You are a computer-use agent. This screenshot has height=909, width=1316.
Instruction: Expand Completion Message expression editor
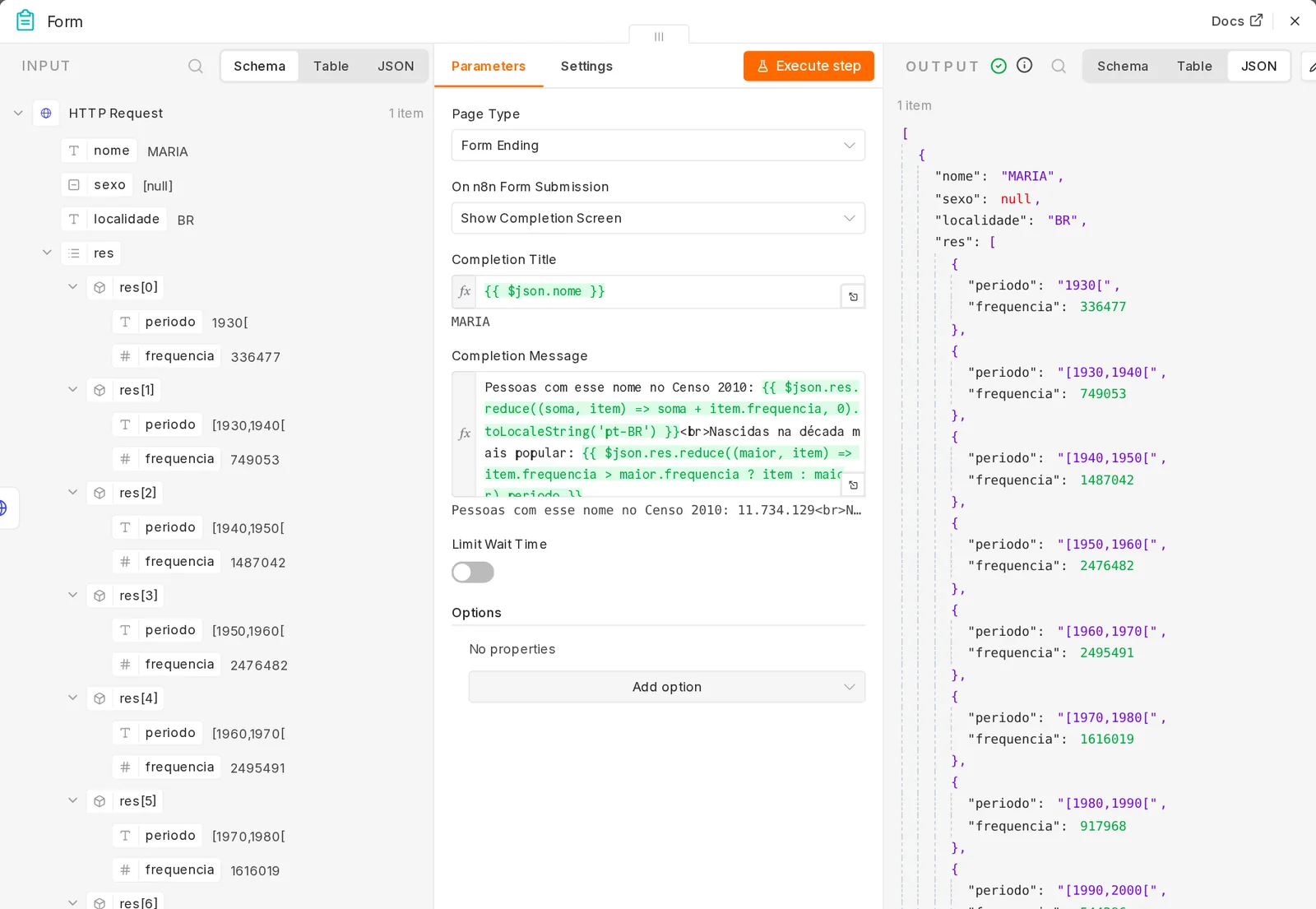click(853, 485)
